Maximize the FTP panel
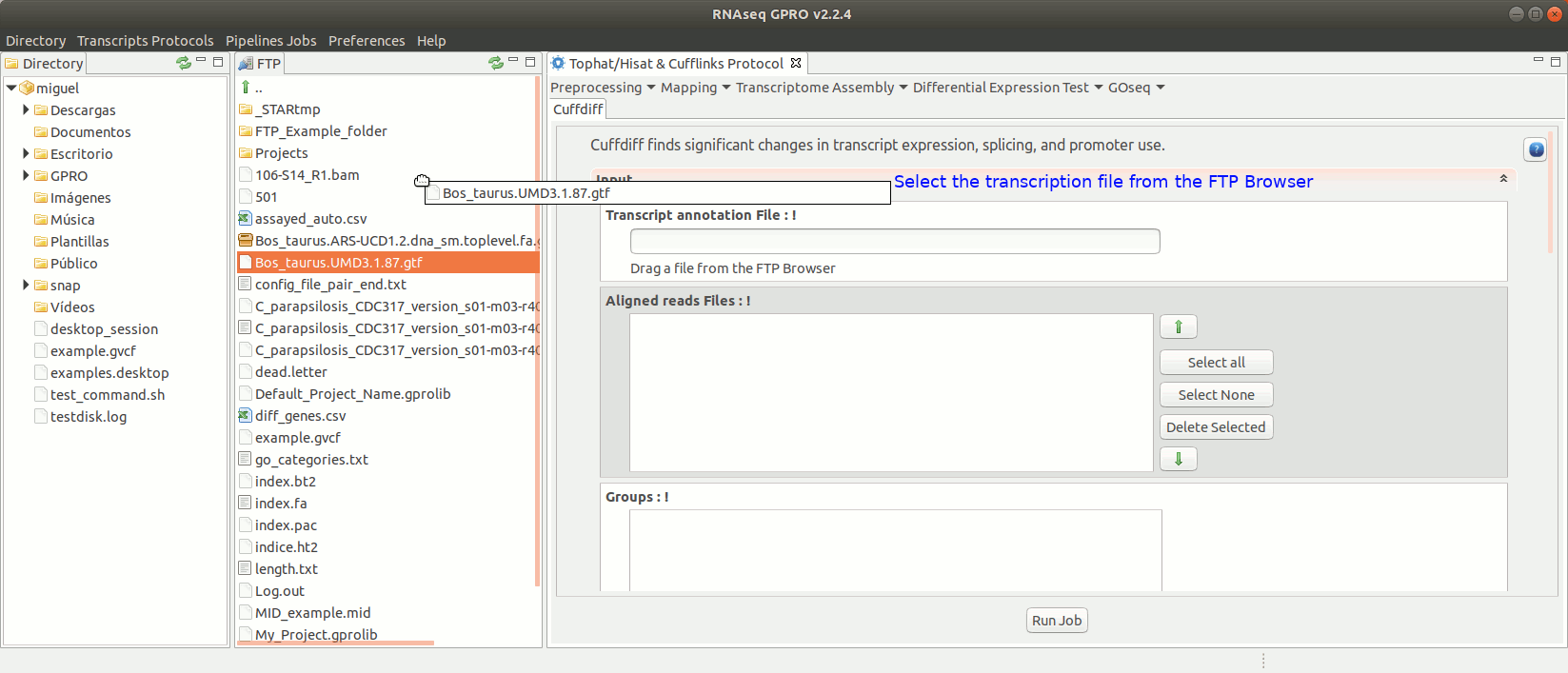Image resolution: width=1568 pixels, height=673 pixels. point(530,62)
